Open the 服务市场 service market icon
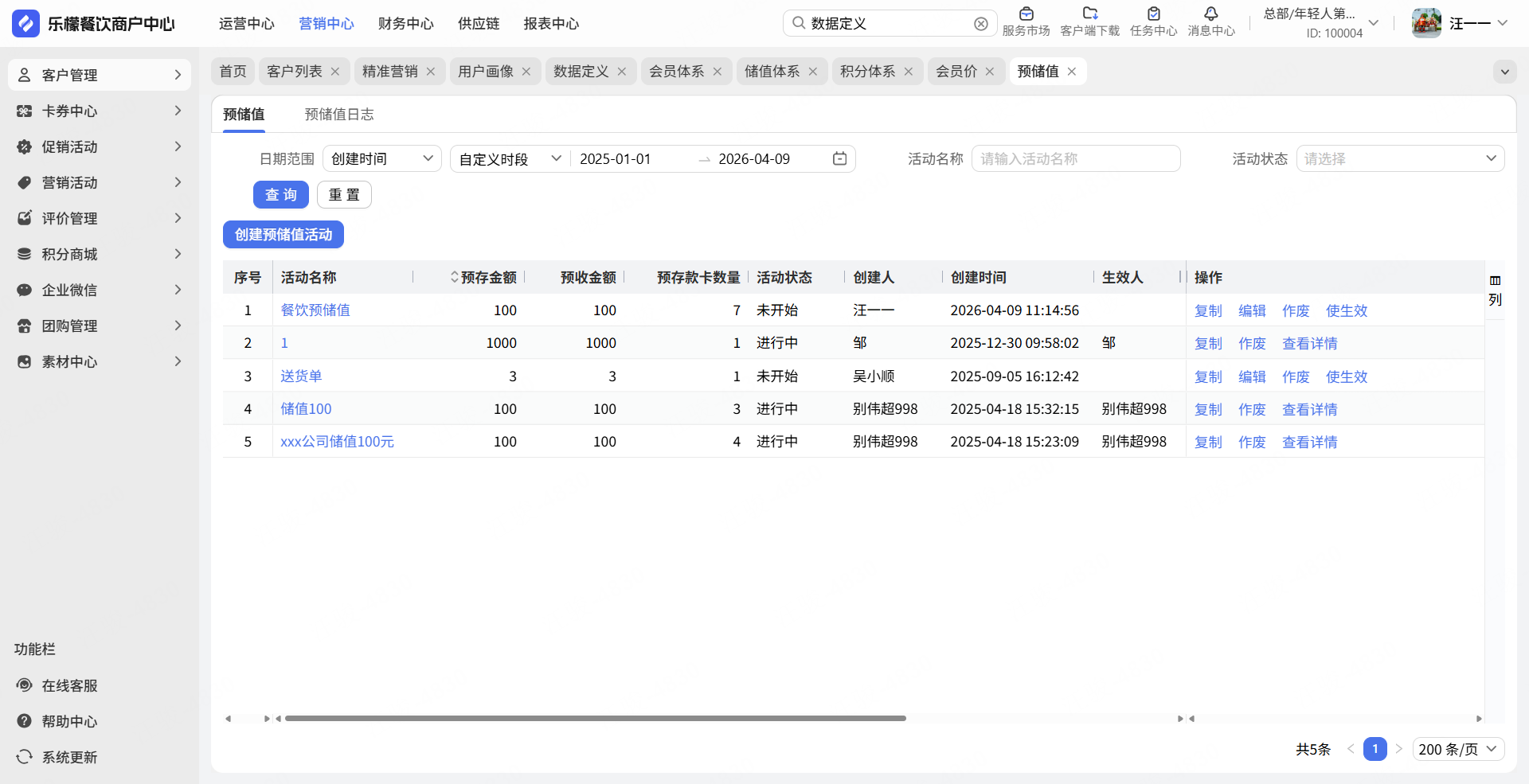 (1026, 14)
